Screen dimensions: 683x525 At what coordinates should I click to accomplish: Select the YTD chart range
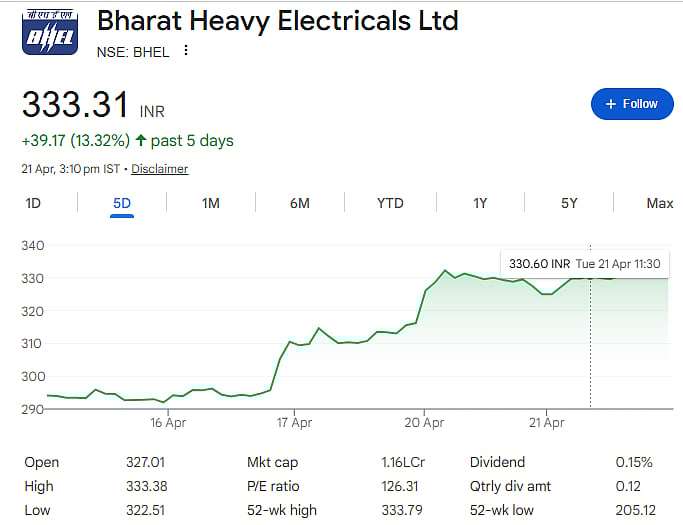[390, 203]
